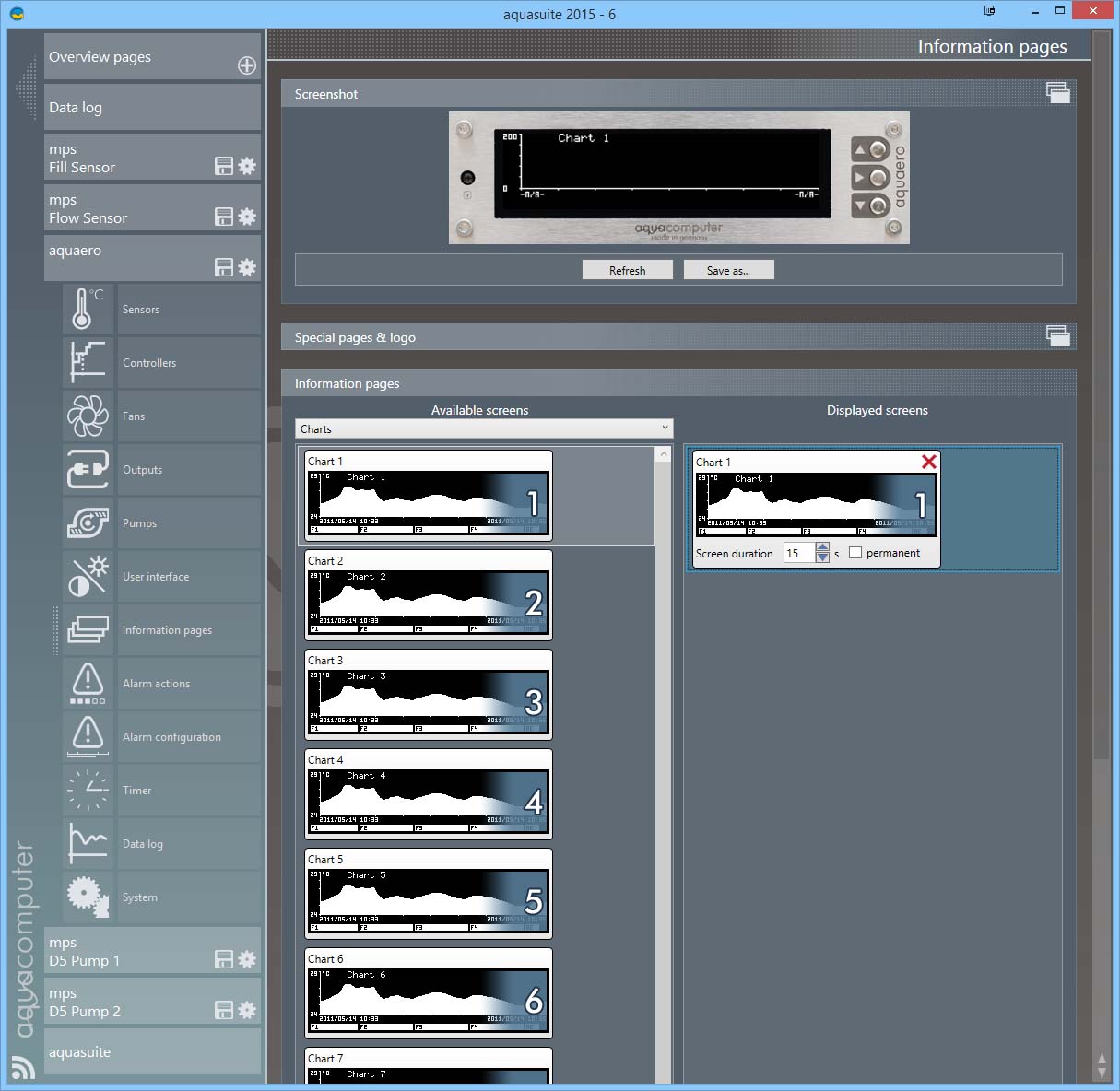Select the Chart 6 available screen
1120x1091 pixels.
coord(429,993)
